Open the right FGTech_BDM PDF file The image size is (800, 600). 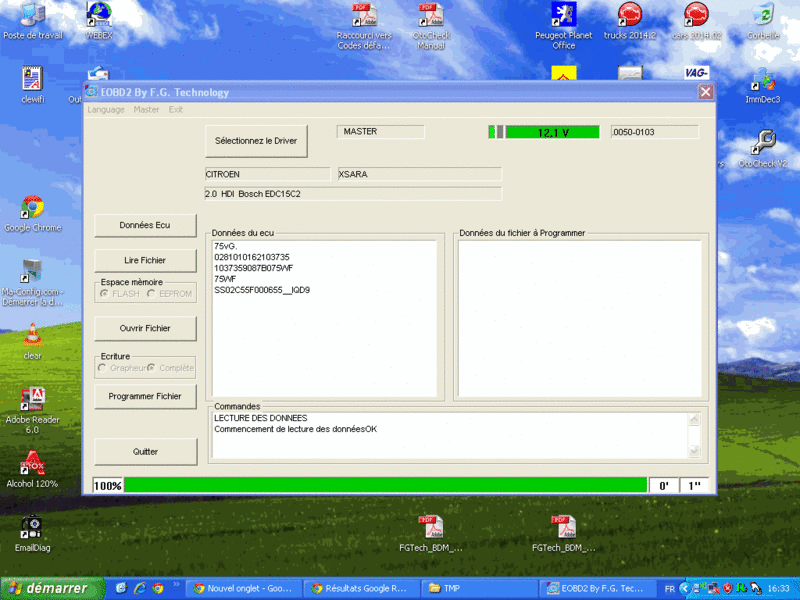(564, 534)
